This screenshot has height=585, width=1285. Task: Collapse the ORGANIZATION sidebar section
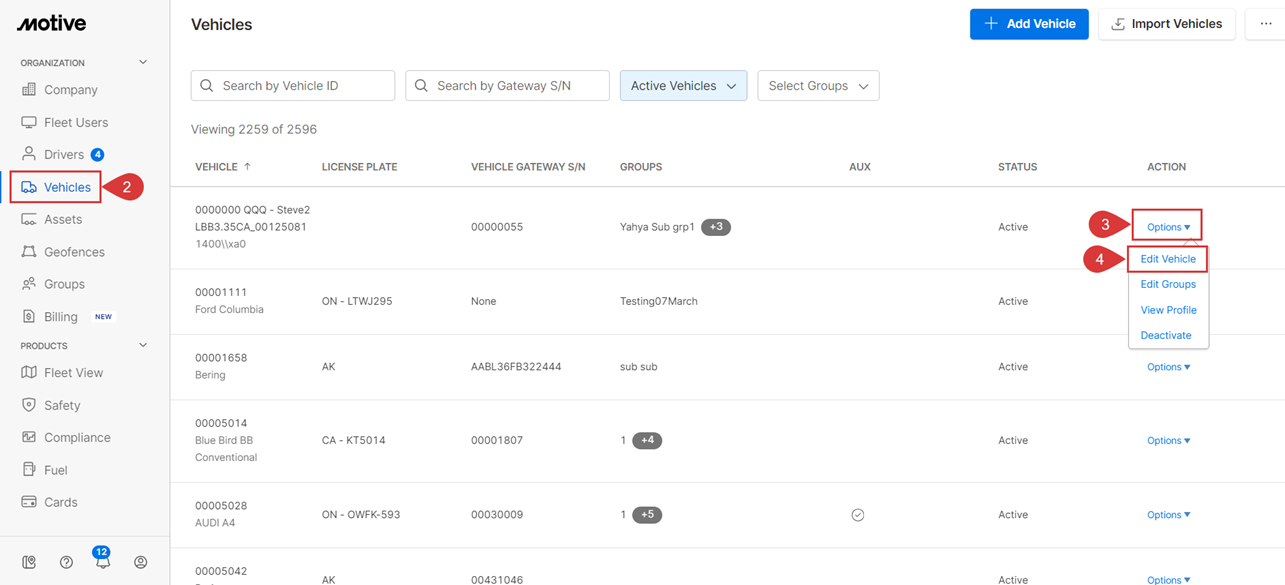pos(142,61)
